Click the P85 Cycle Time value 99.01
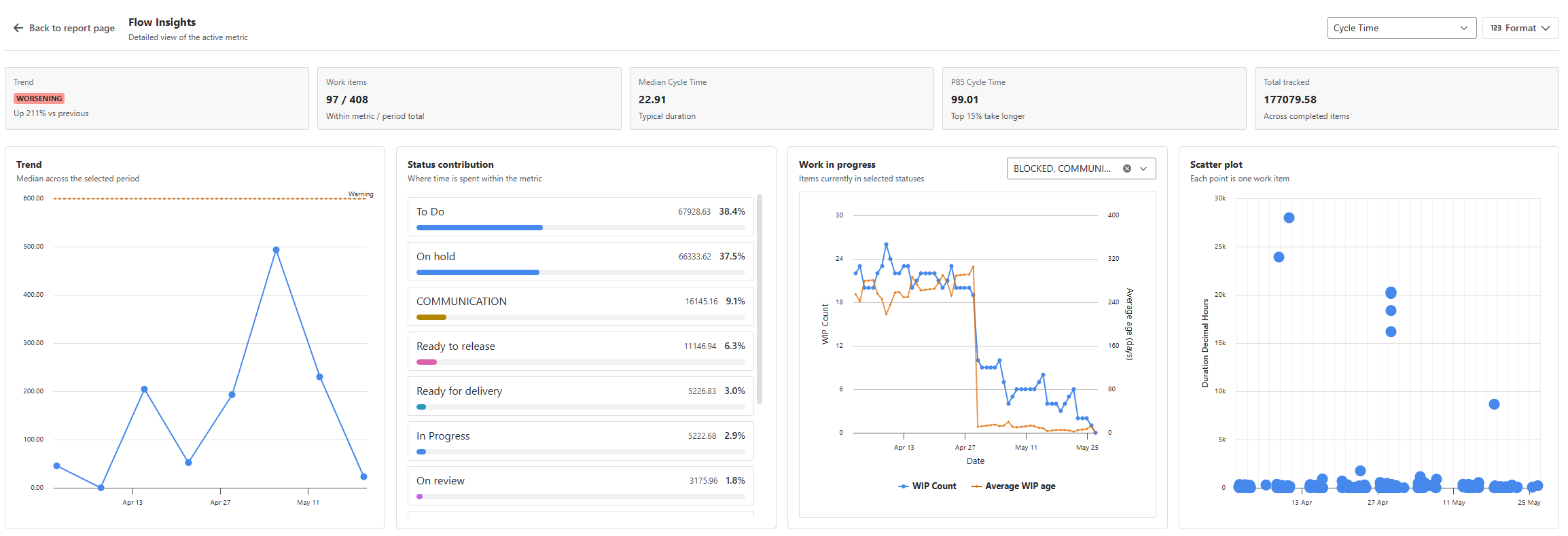Viewport: 1568px width, 536px height. (x=965, y=100)
